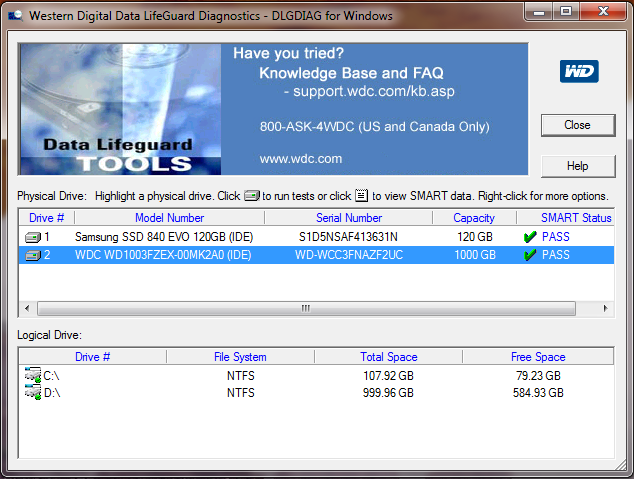Click the NTFS cell for D:\ drive
634x479 pixels.
click(241, 393)
